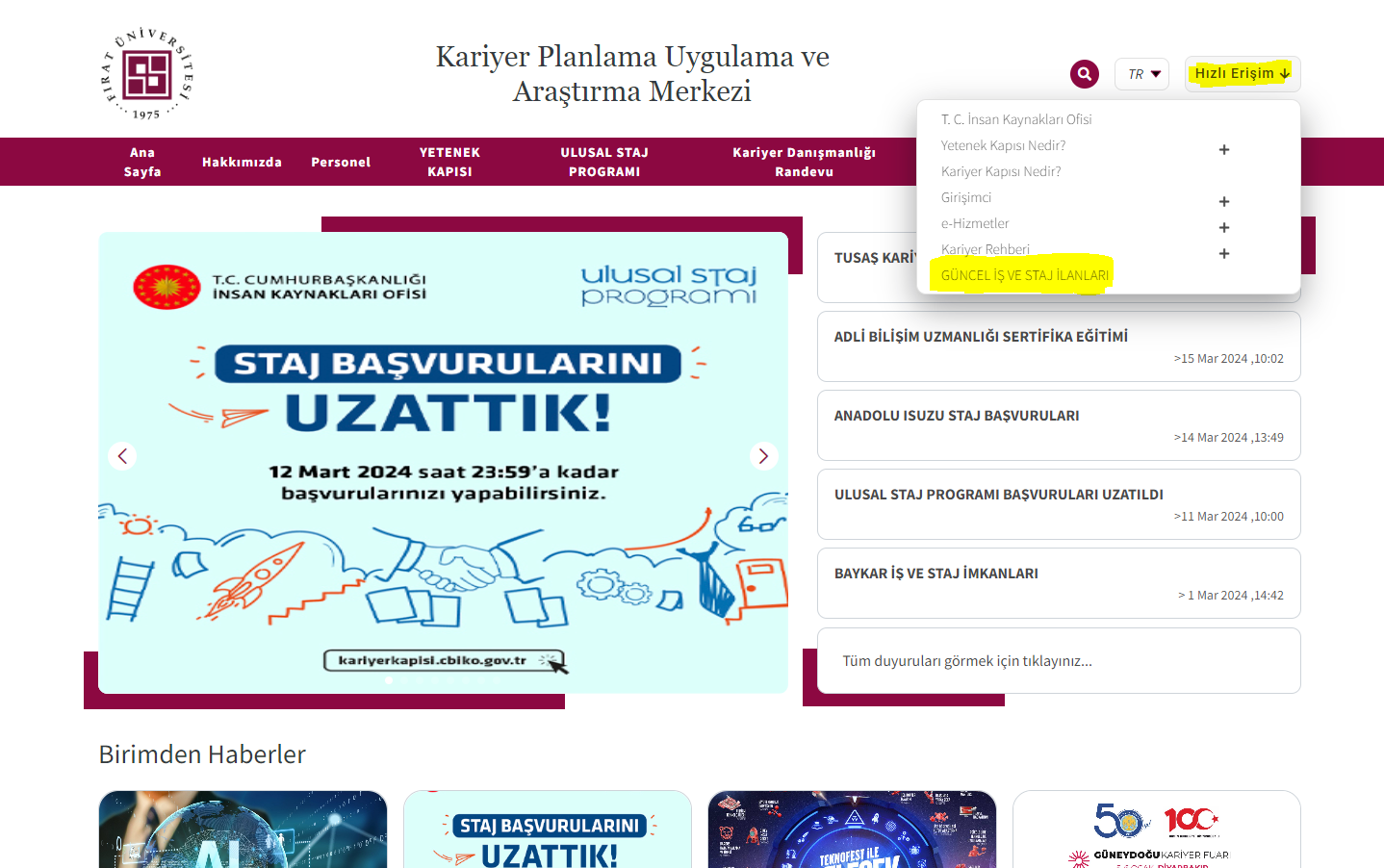Open BAYKAR İŞ VE STAJ İMKANLARI announcement

pos(1059,583)
